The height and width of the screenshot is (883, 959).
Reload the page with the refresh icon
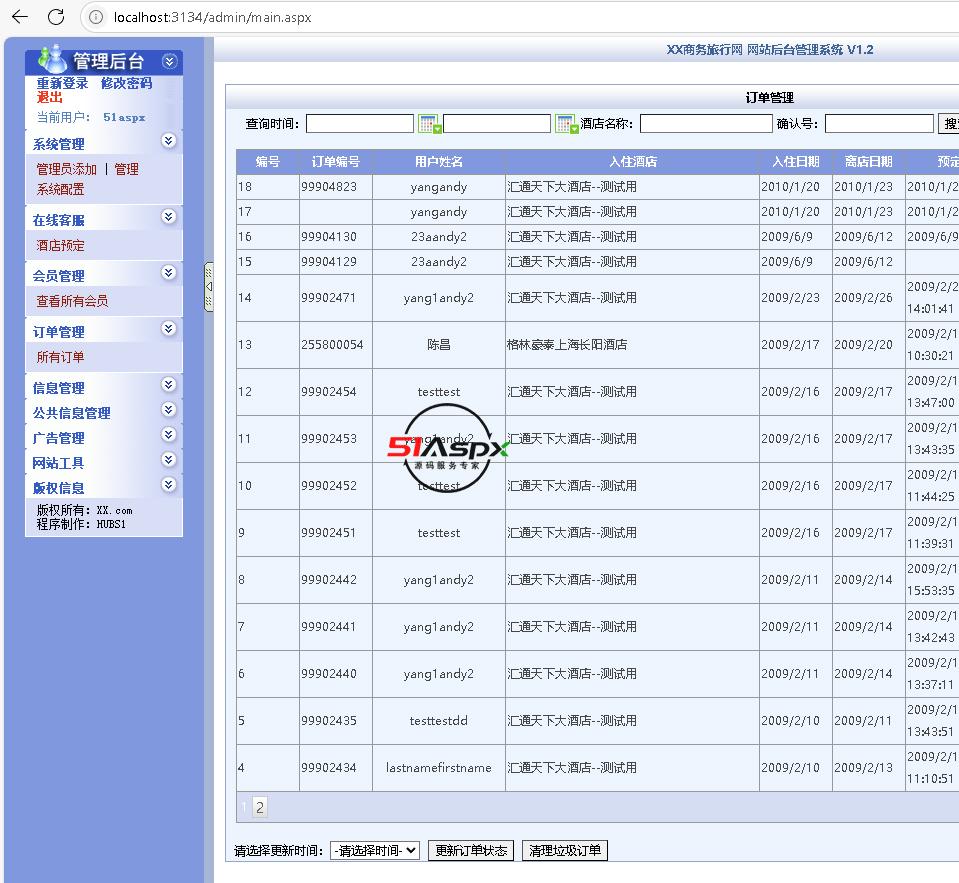(x=56, y=17)
